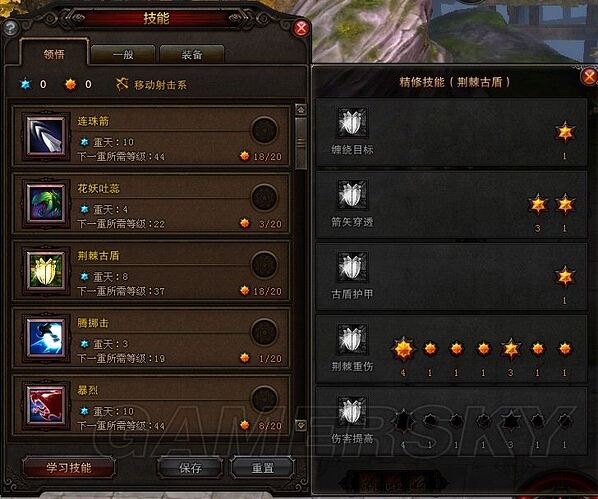Switch to the 装备 tab
Image resolution: width=598 pixels, height=499 pixels.
(192, 55)
